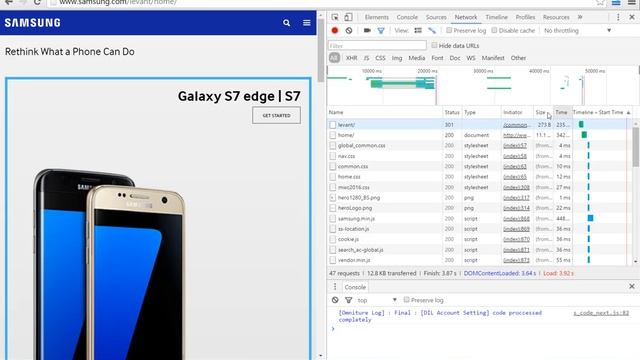Click the Samsung search magnifier icon
This screenshot has height=360, width=640.
click(x=287, y=23)
